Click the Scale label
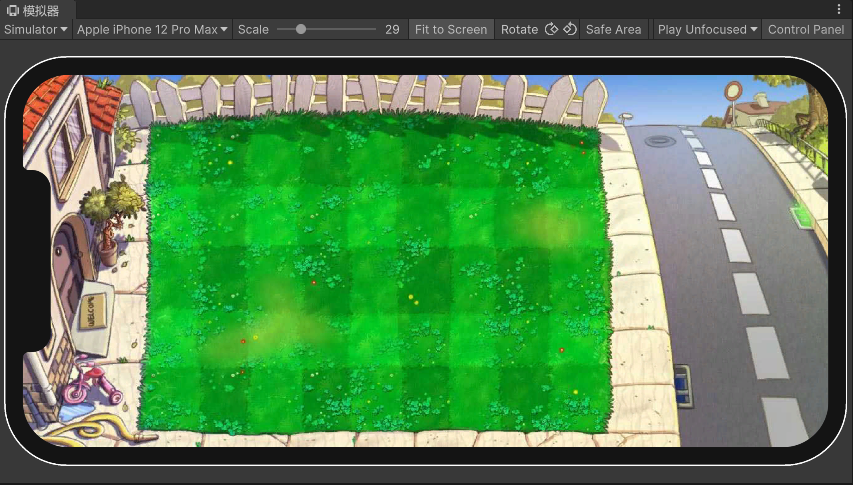This screenshot has width=853, height=485. point(254,29)
